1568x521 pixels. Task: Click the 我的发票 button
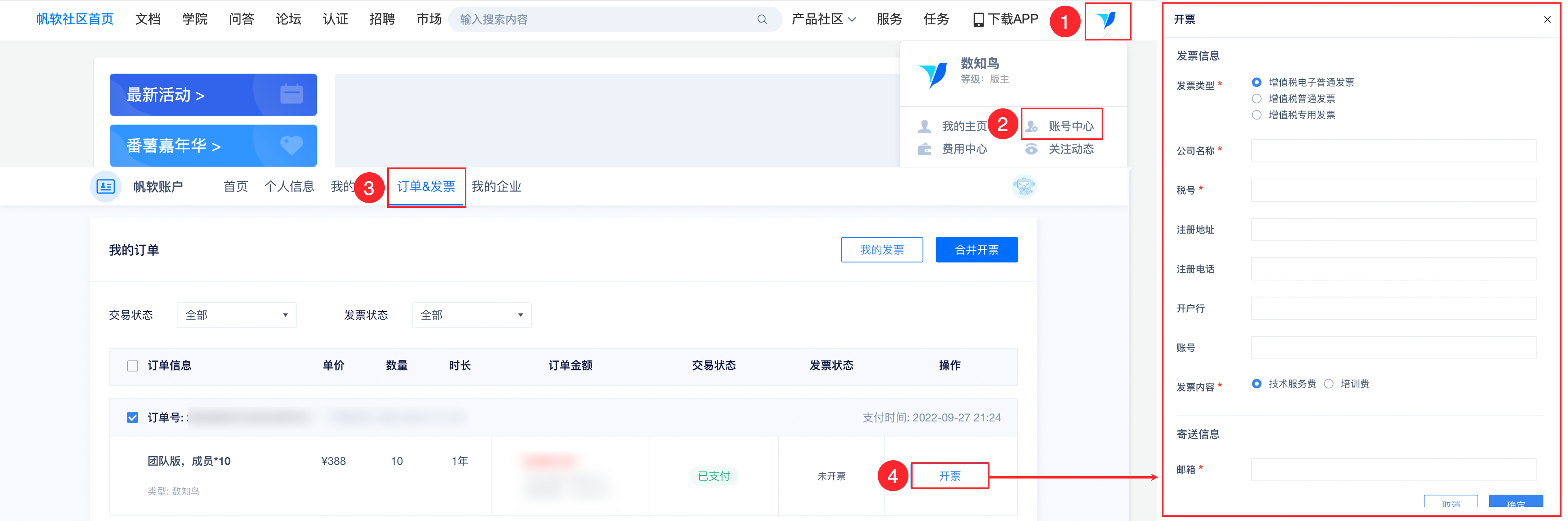(881, 250)
